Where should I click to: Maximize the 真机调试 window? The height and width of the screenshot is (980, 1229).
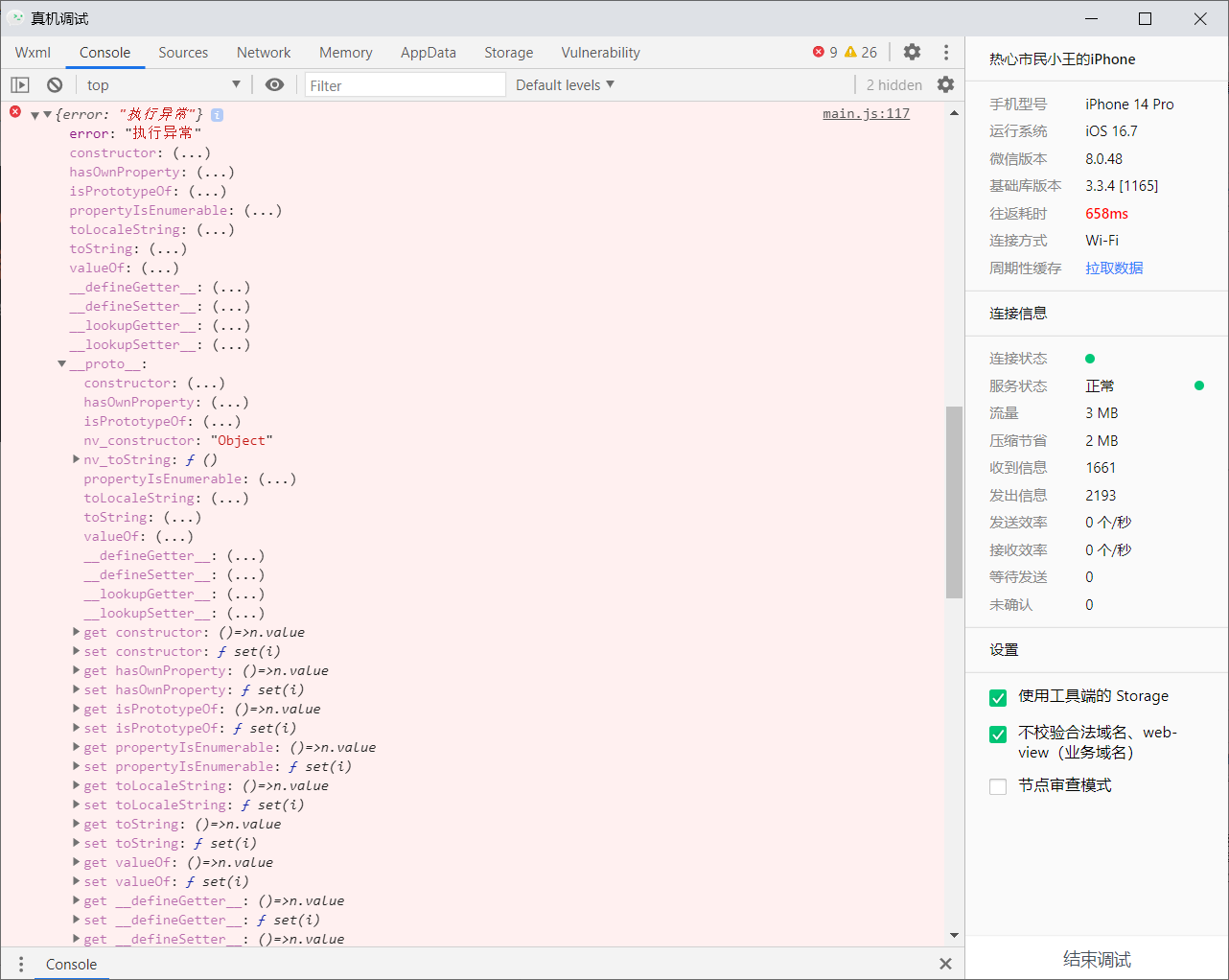(x=1145, y=18)
